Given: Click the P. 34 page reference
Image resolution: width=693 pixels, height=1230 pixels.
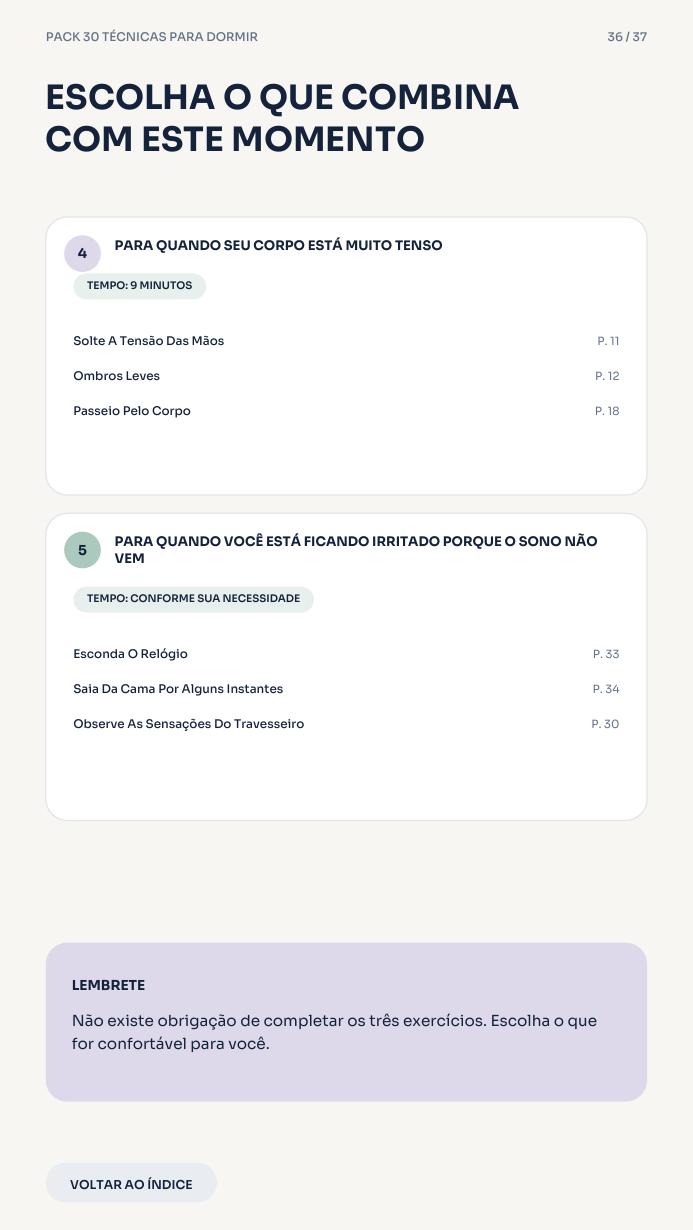Looking at the screenshot, I should pos(606,689).
